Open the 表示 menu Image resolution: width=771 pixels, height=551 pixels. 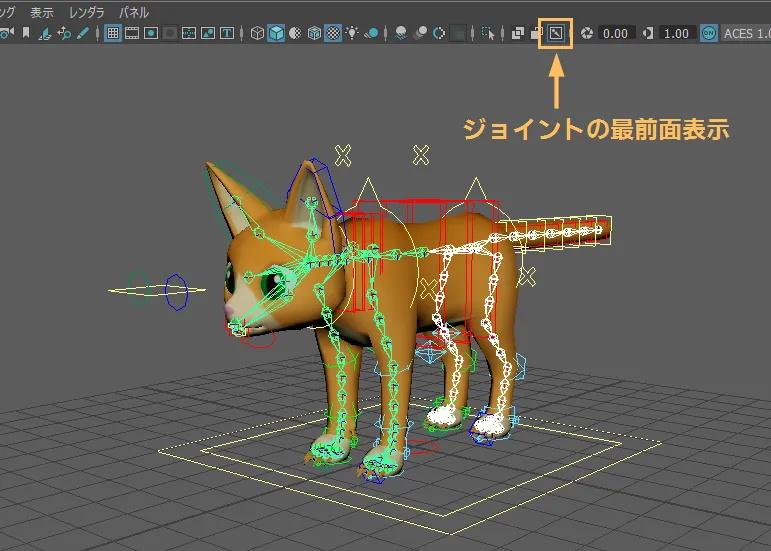point(42,12)
